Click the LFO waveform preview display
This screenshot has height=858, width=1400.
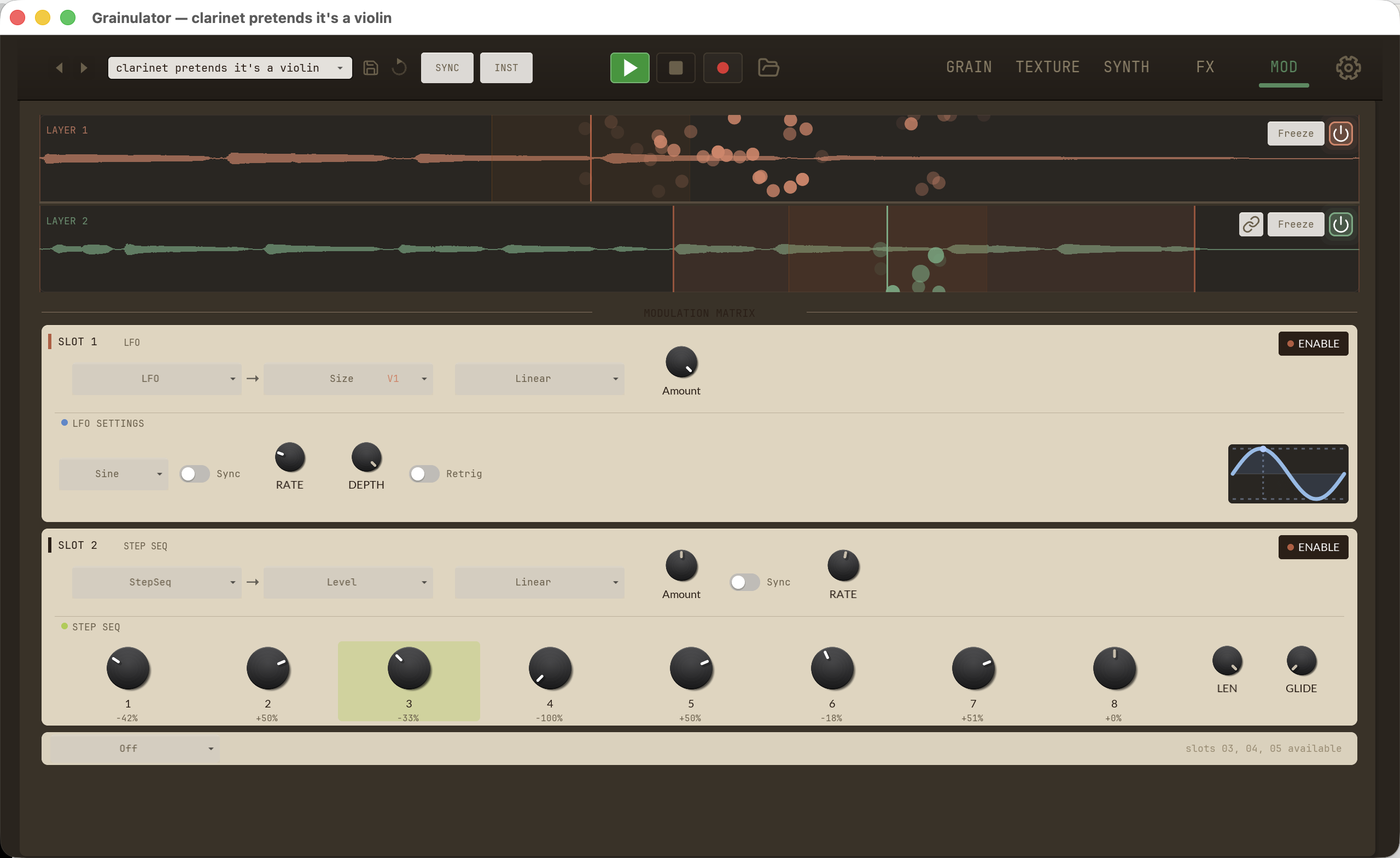click(x=1288, y=474)
